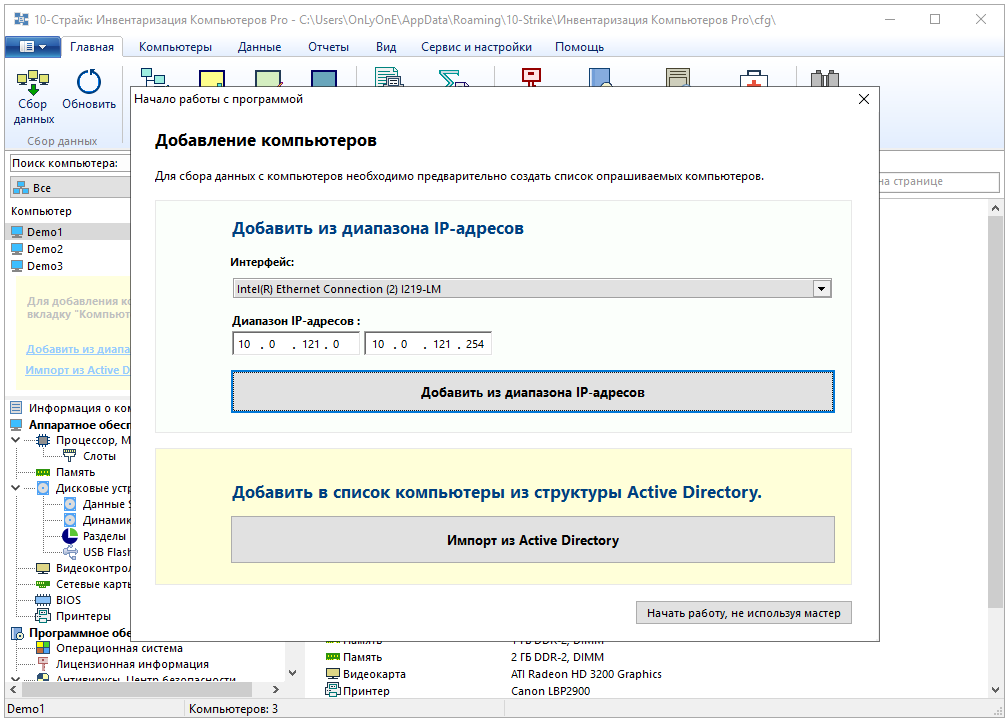The width and height of the screenshot is (1008, 720).
Task: Collapse the Процессор tree node
Action: pyautogui.click(x=15, y=440)
